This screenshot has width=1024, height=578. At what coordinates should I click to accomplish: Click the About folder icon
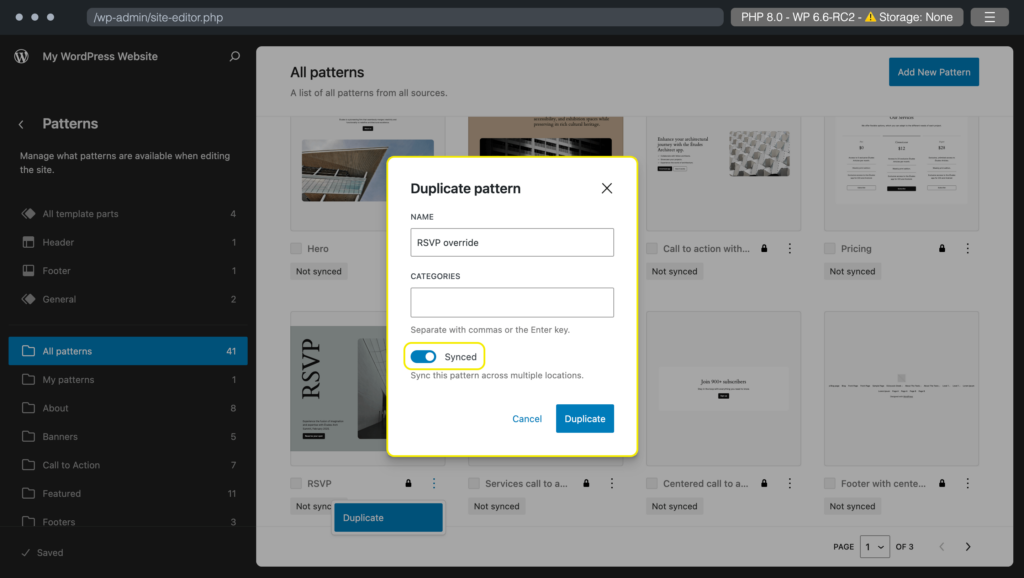click(x=28, y=408)
